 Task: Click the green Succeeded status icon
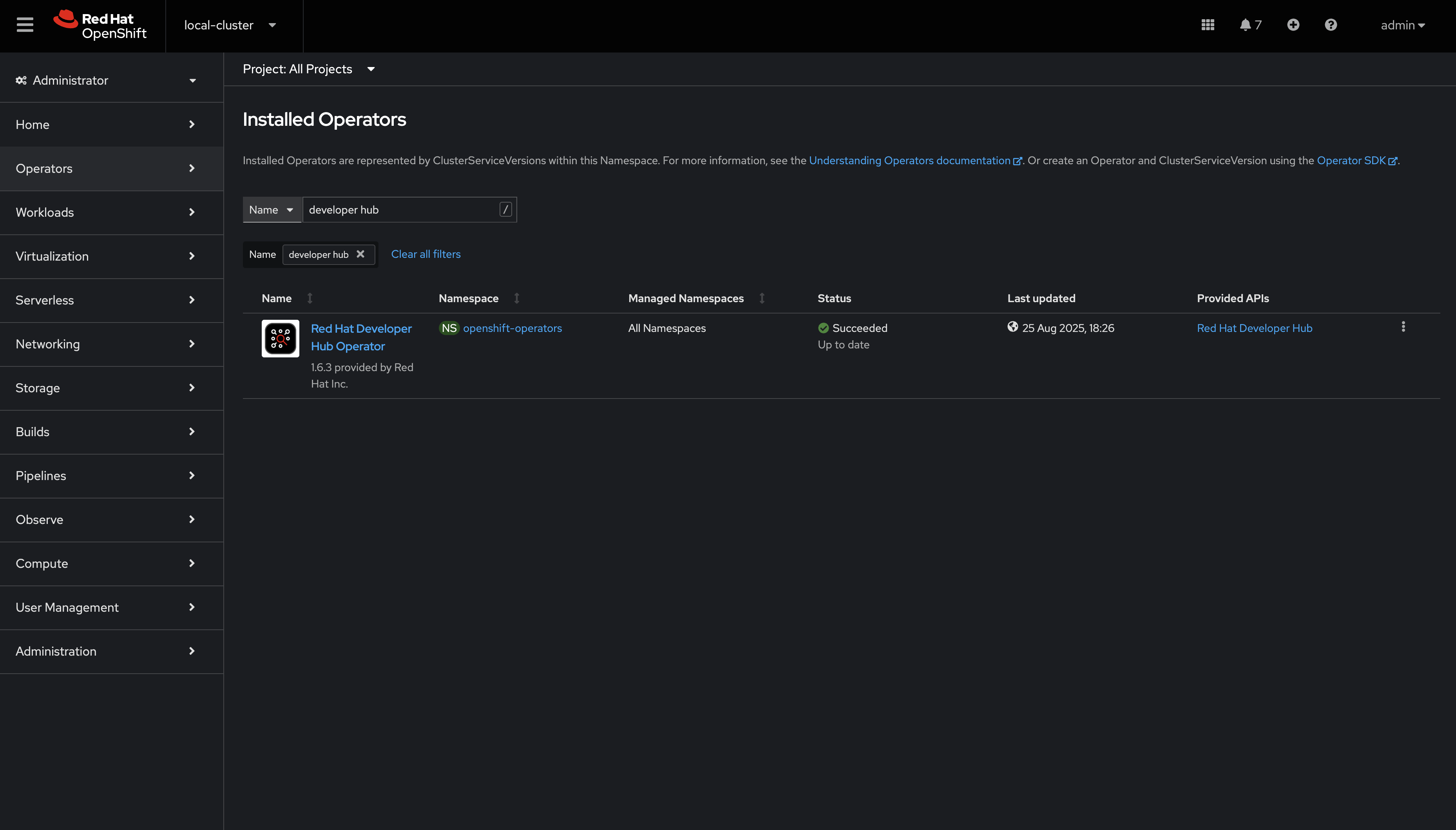823,328
